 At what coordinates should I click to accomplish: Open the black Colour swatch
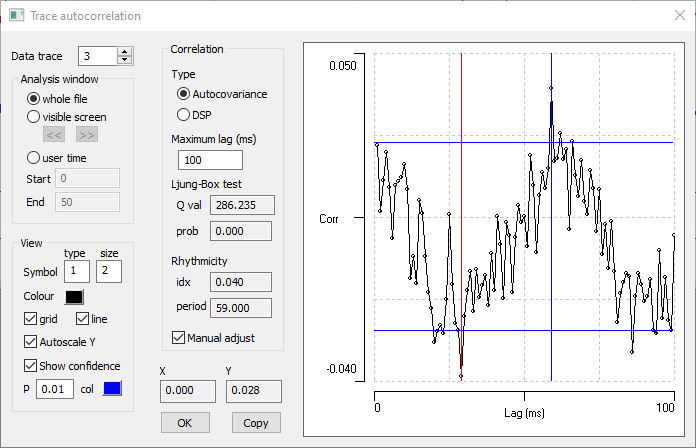(x=74, y=297)
